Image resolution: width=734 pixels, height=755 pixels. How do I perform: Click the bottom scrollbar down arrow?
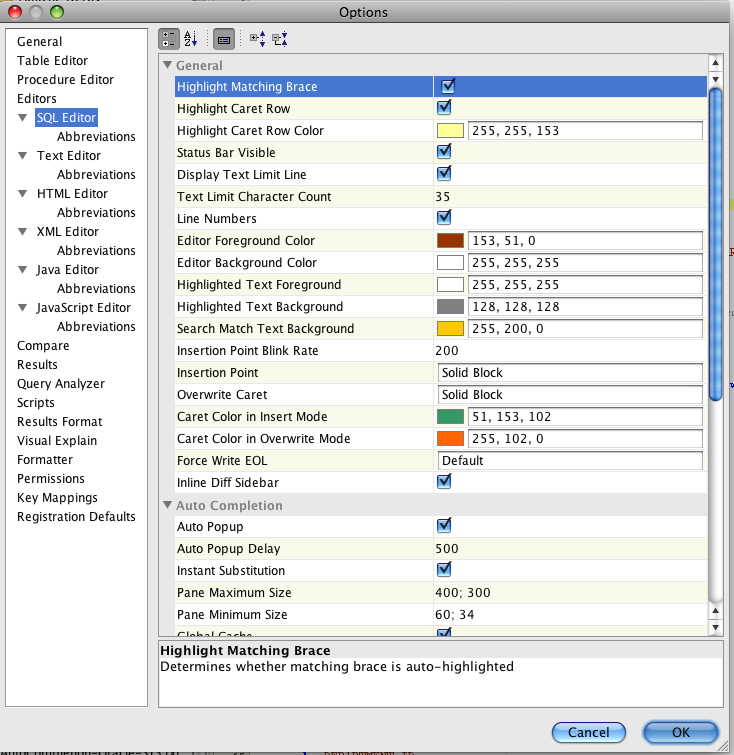[716, 627]
